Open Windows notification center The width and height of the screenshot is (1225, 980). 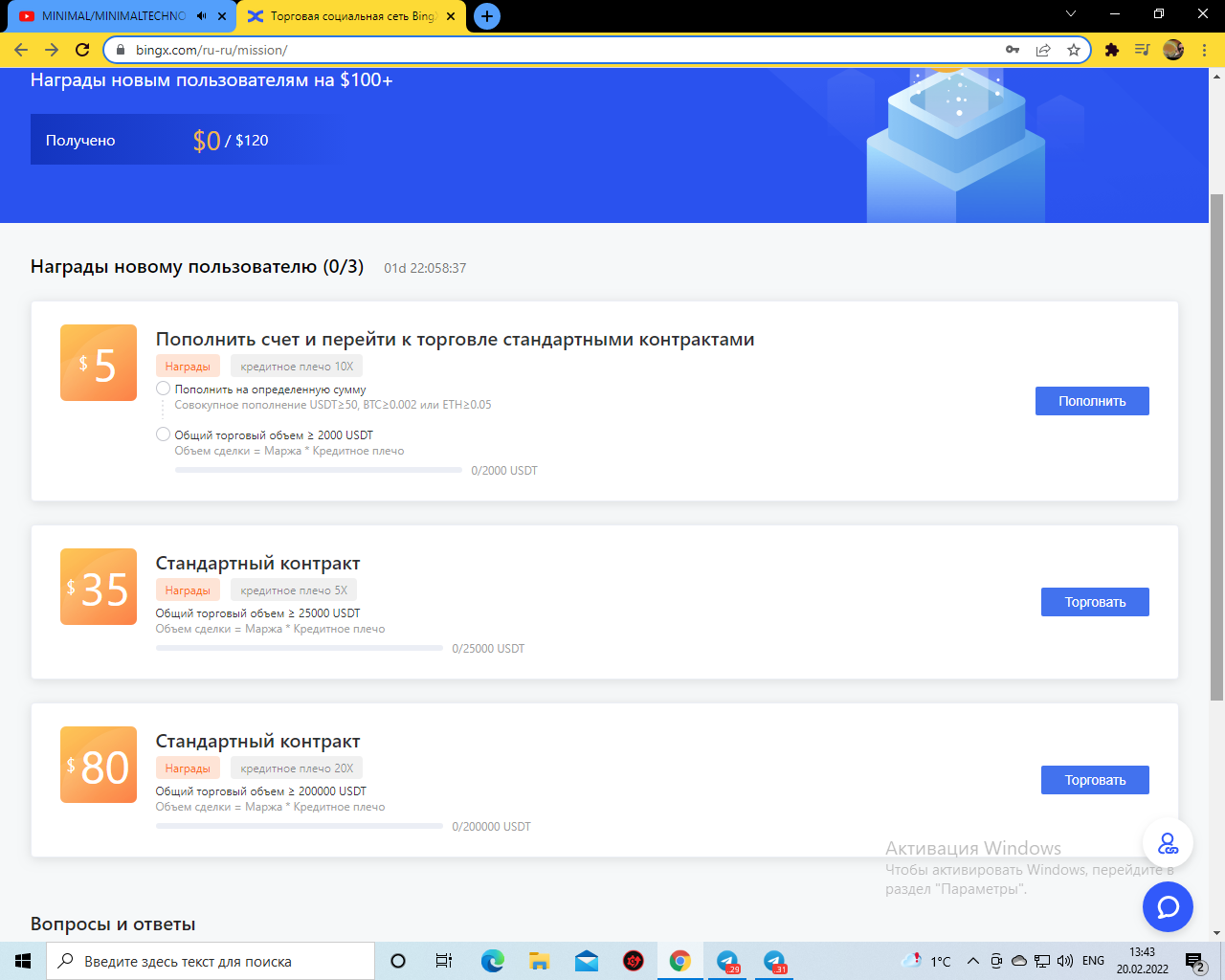point(1195,961)
